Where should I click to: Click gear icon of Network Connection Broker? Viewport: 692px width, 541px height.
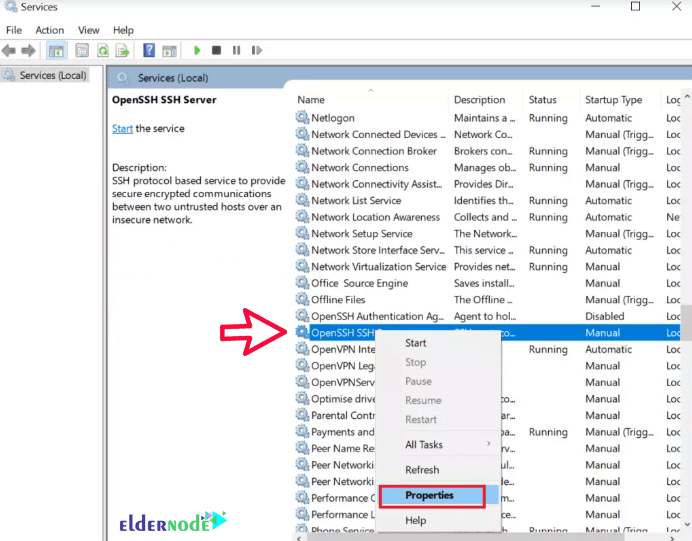(302, 150)
